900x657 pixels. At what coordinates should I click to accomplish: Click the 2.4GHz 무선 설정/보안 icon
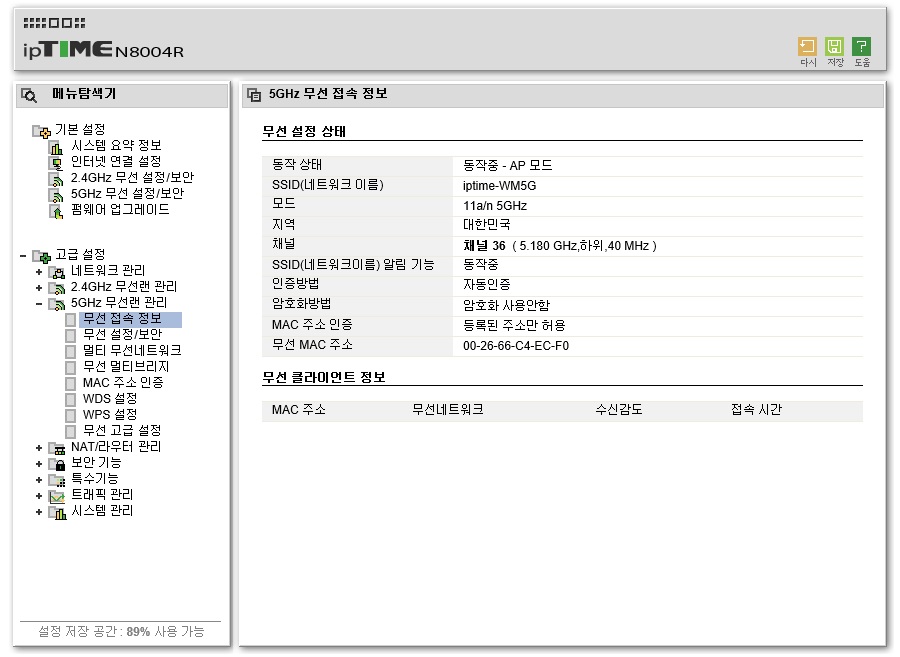(56, 180)
